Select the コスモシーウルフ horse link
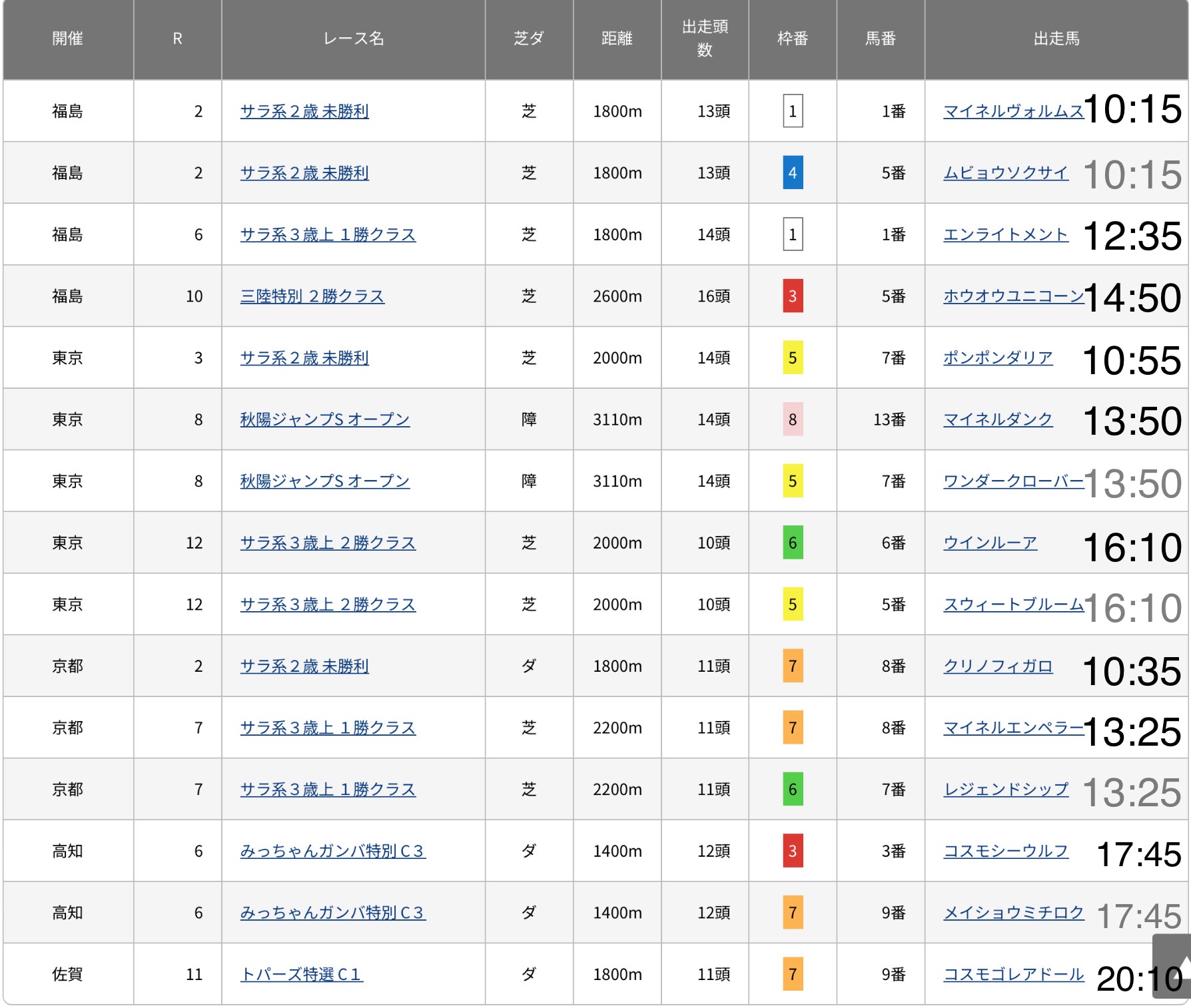1191x1008 pixels. pos(1006,851)
